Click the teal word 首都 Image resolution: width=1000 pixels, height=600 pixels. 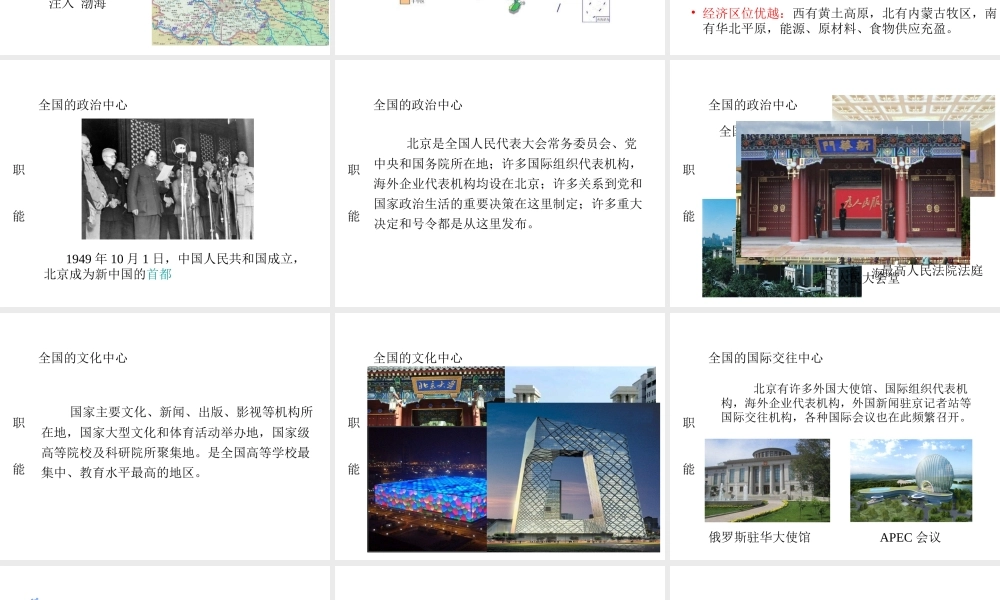point(159,274)
